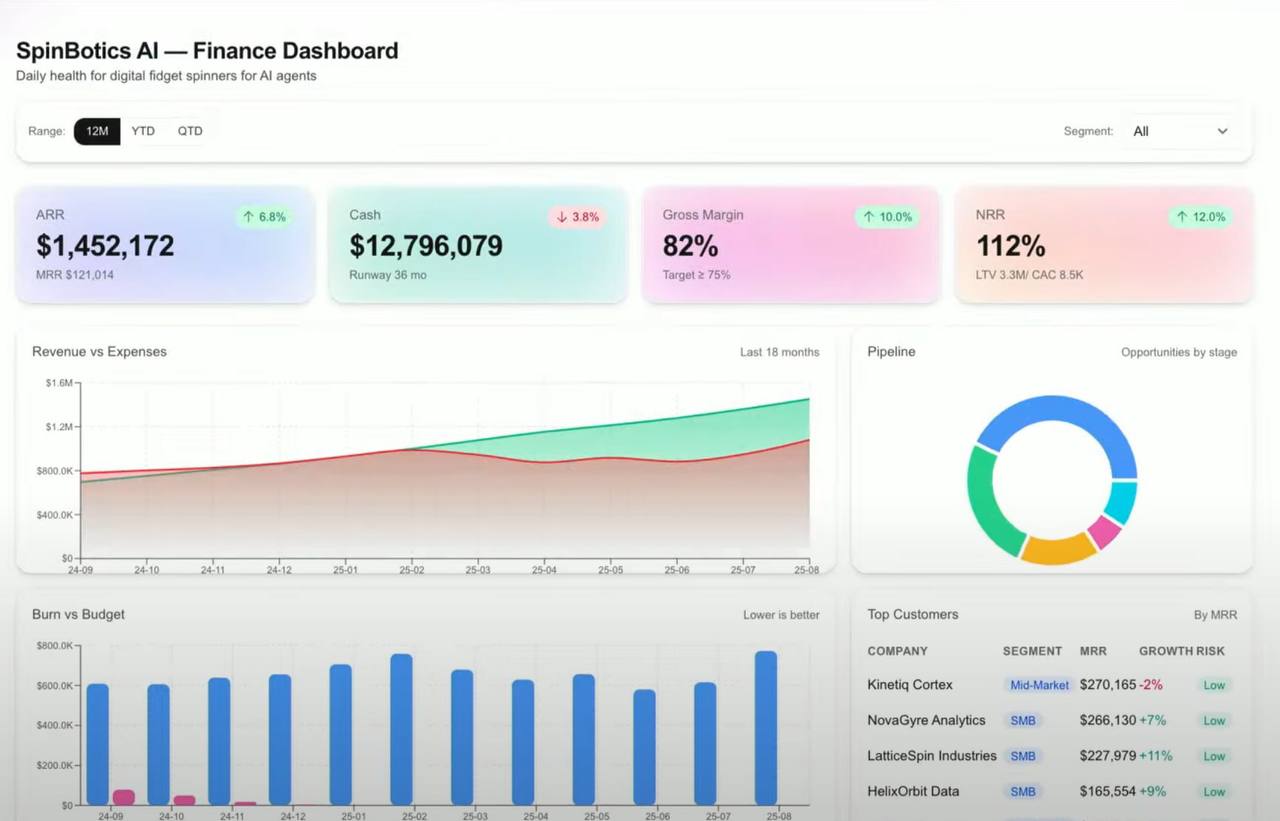The width and height of the screenshot is (1280, 821).
Task: Select the 12M range option
Action: pos(97,131)
